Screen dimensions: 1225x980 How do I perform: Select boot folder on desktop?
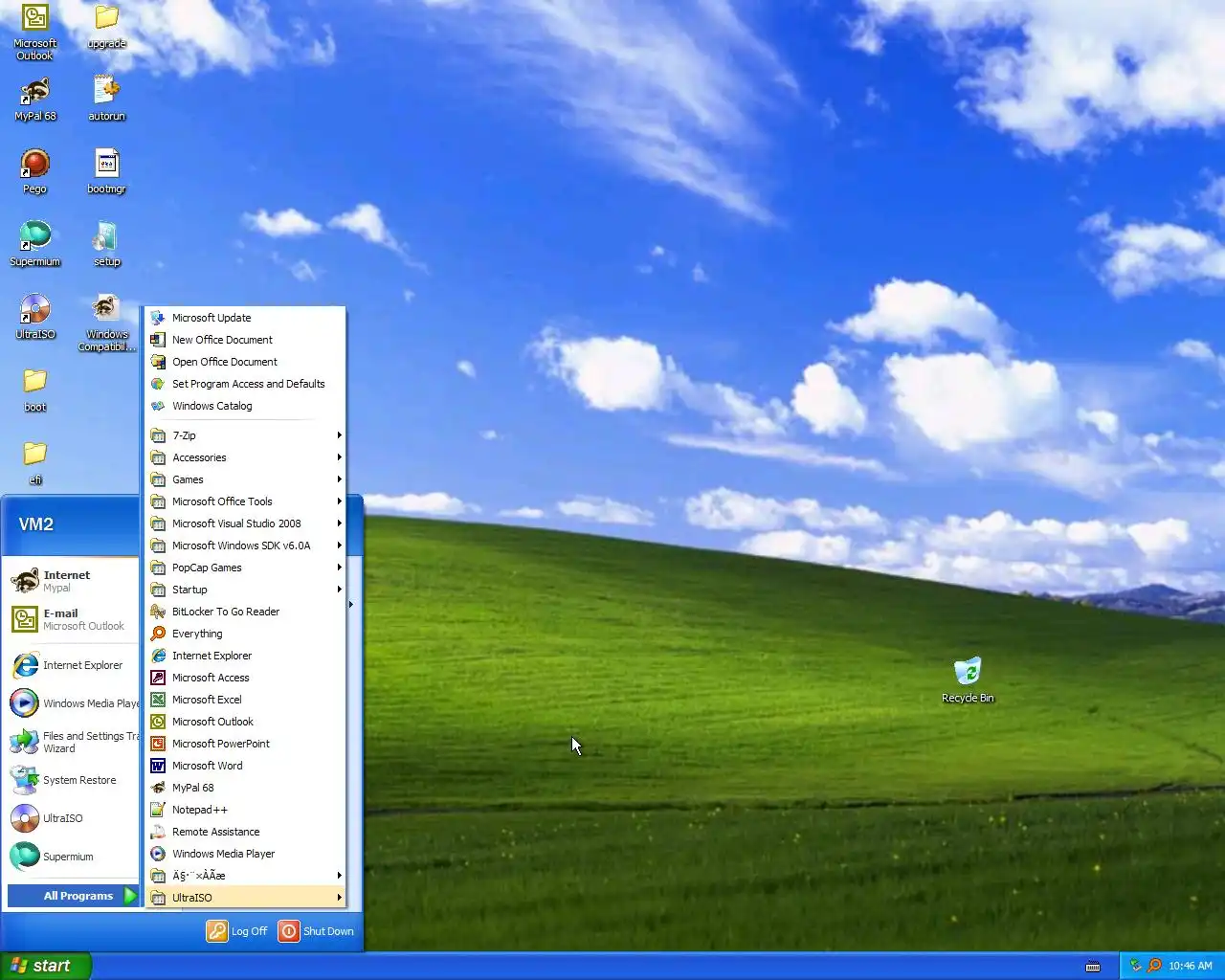(x=35, y=390)
